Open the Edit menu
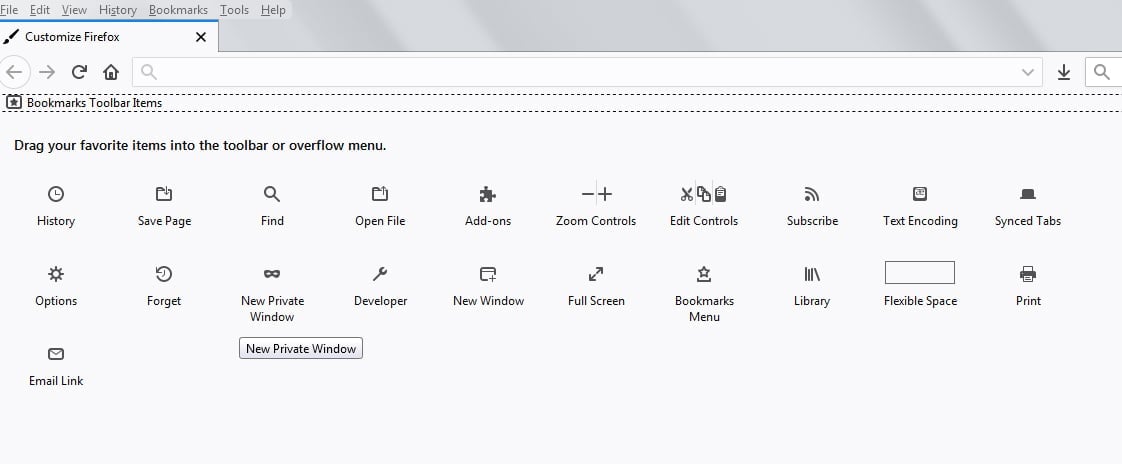 (x=39, y=10)
